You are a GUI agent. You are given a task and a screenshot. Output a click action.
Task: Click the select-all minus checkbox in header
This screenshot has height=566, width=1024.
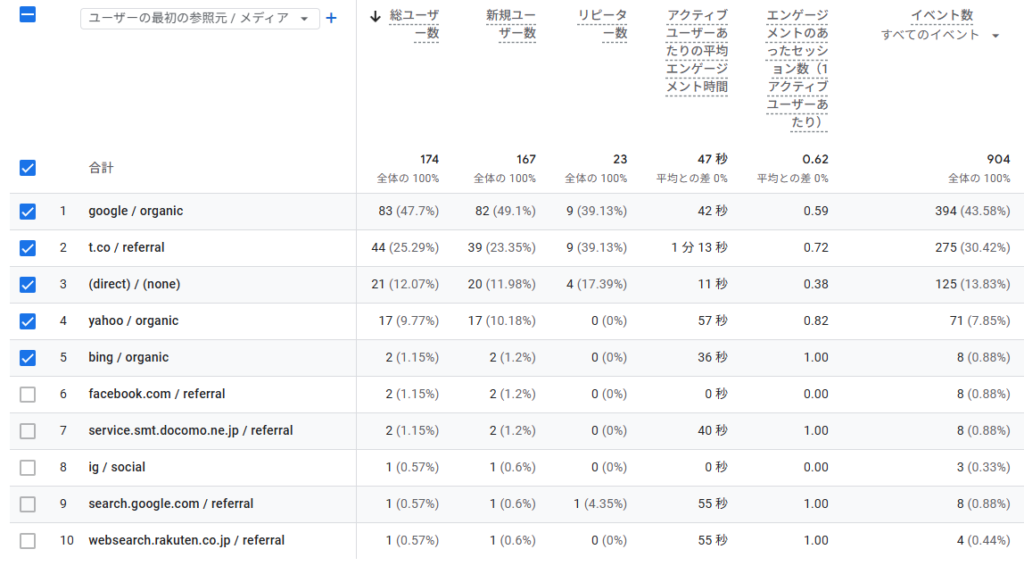point(27,14)
